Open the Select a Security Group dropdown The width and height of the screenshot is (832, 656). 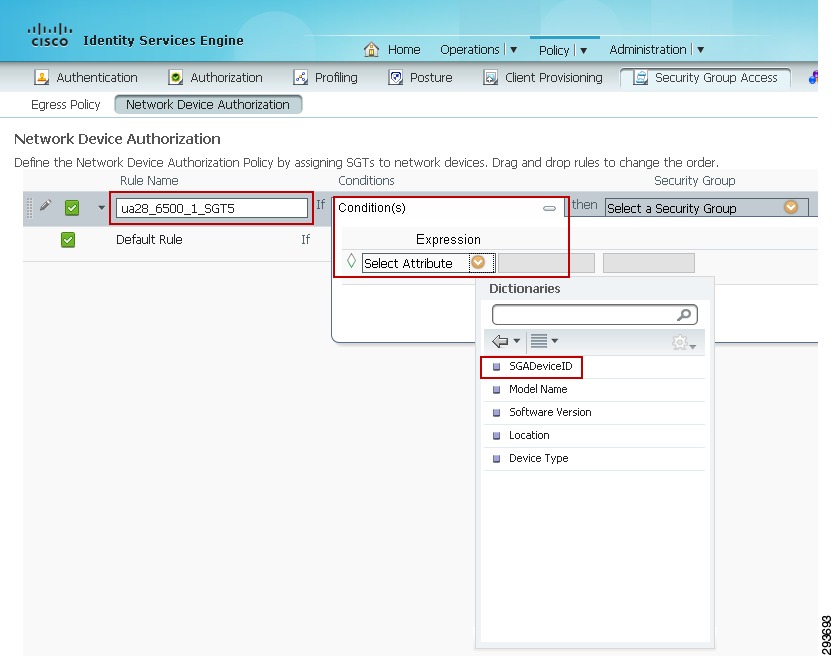(707, 208)
